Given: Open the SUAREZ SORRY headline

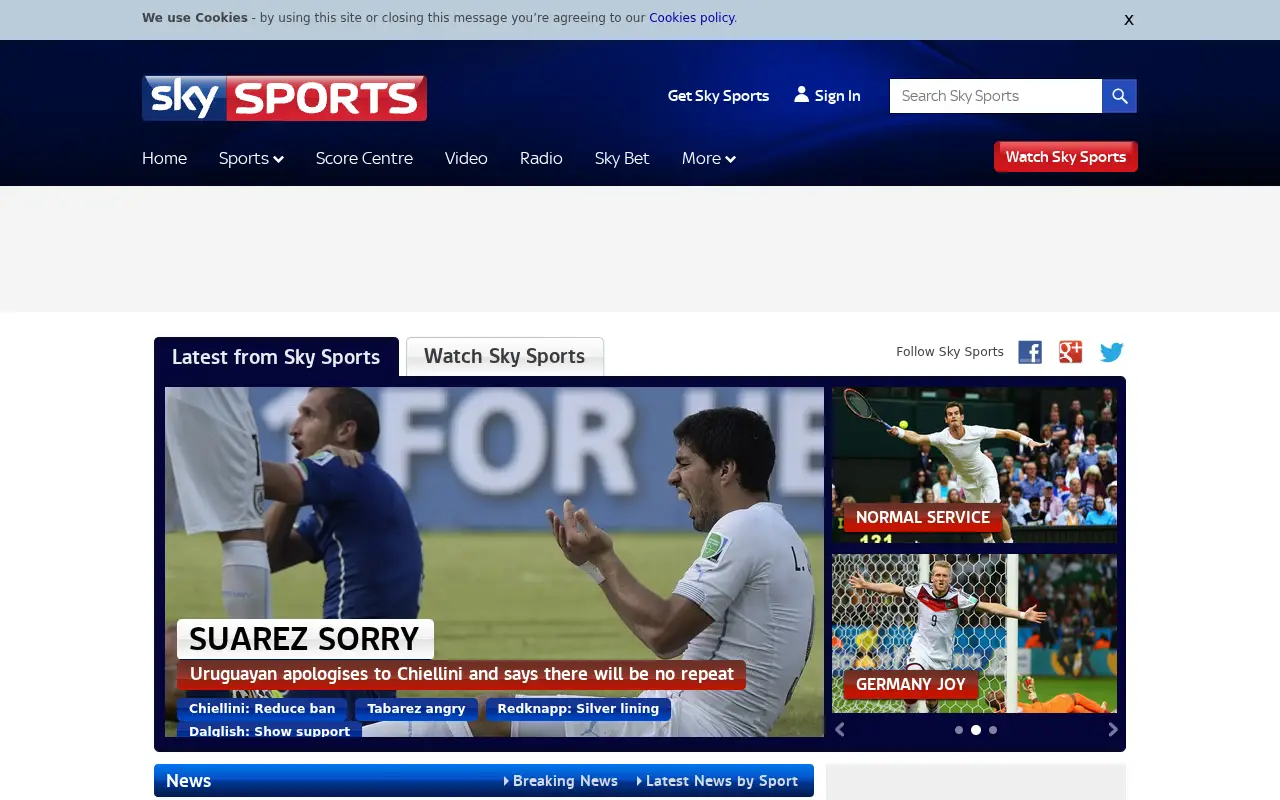Looking at the screenshot, I should pyautogui.click(x=305, y=639).
